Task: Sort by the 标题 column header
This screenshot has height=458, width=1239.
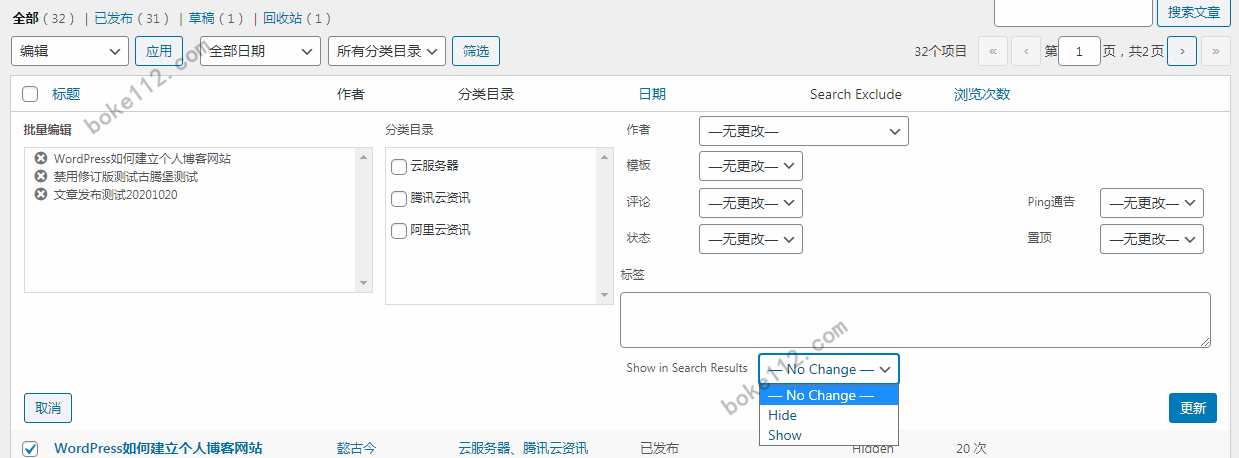Action: point(66,94)
